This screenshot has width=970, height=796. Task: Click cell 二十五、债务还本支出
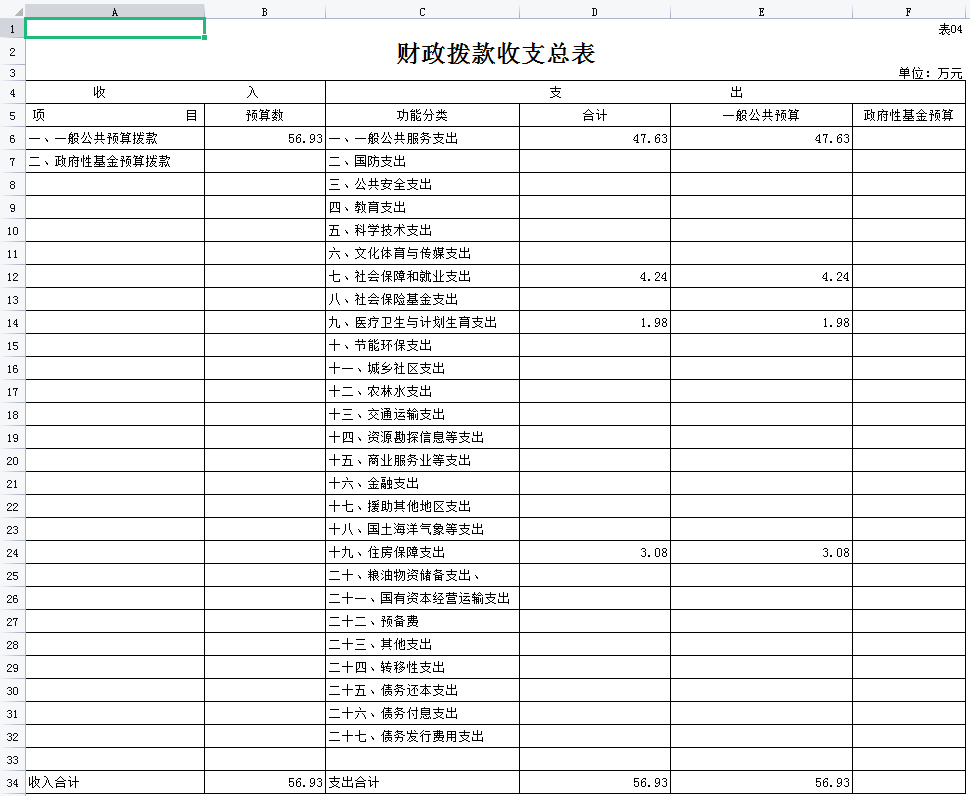(423, 690)
